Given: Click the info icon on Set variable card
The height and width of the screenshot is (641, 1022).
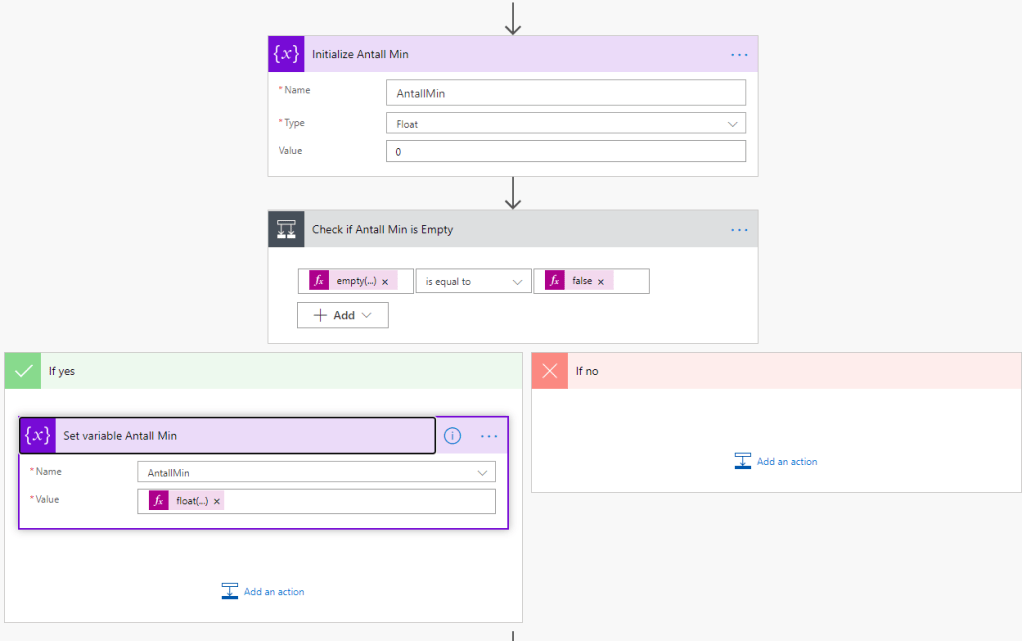Looking at the screenshot, I should click(x=452, y=436).
